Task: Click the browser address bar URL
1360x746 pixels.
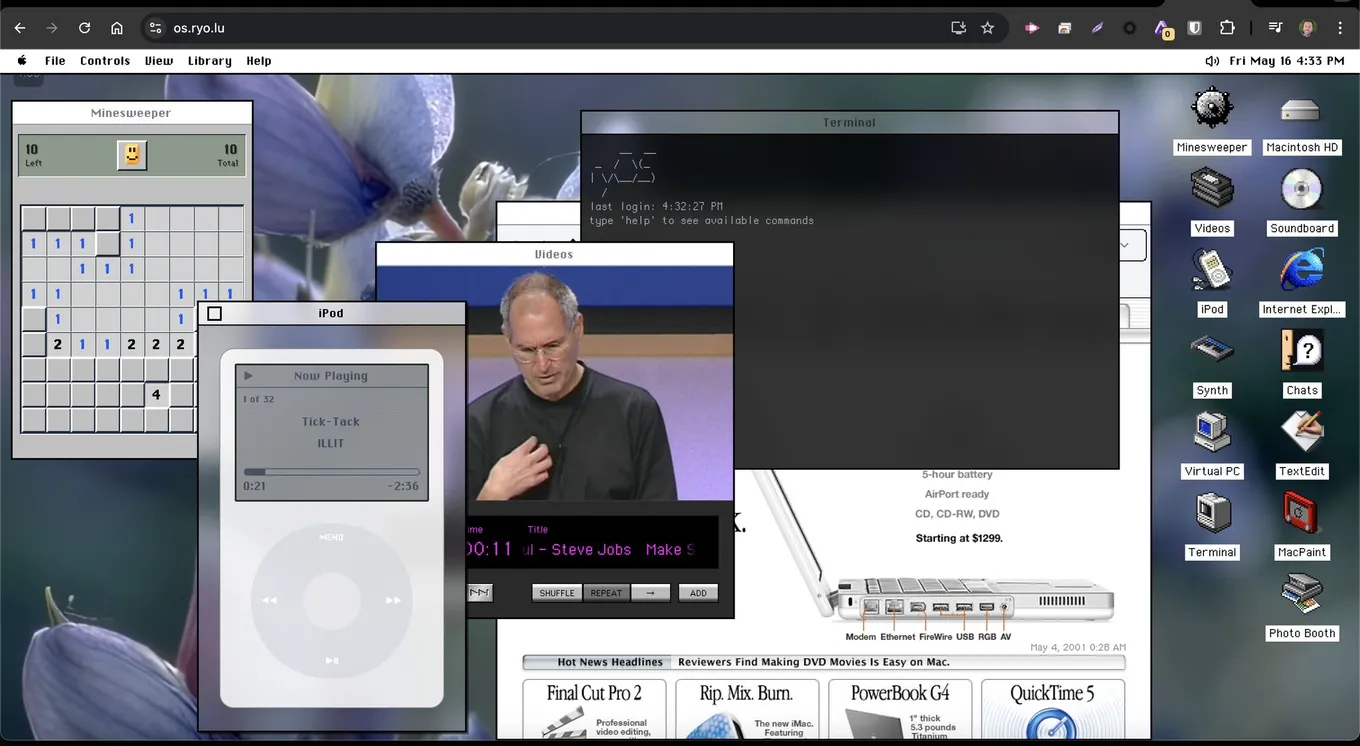Action: 199,28
